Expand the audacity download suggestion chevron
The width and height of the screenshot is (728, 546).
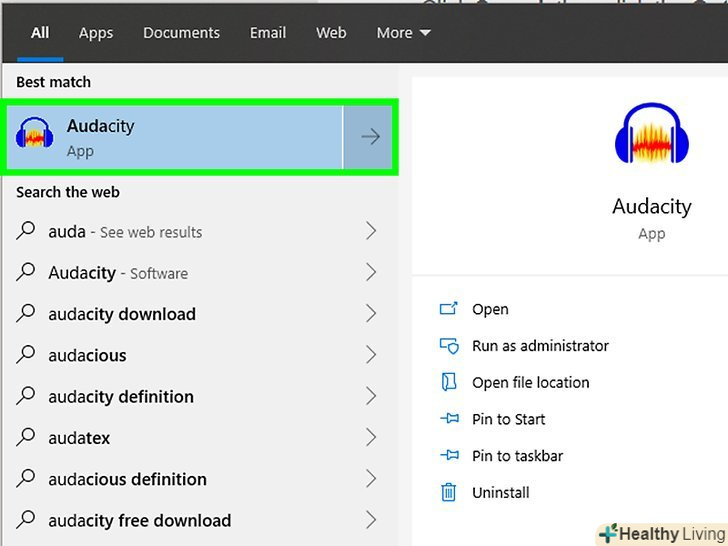[370, 314]
